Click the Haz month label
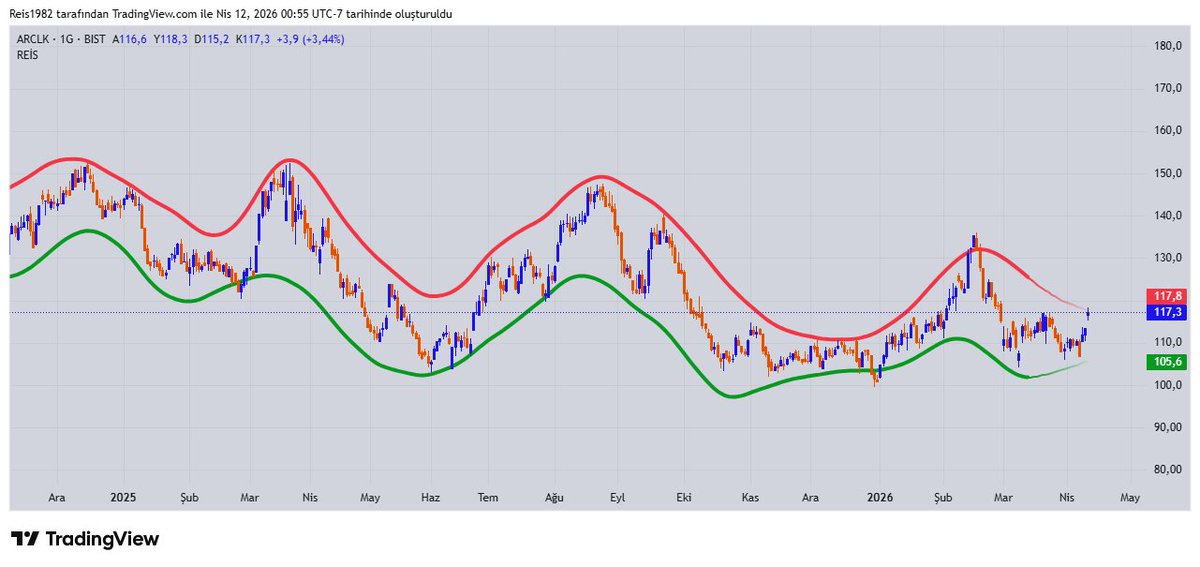The width and height of the screenshot is (1200, 567). (431, 497)
